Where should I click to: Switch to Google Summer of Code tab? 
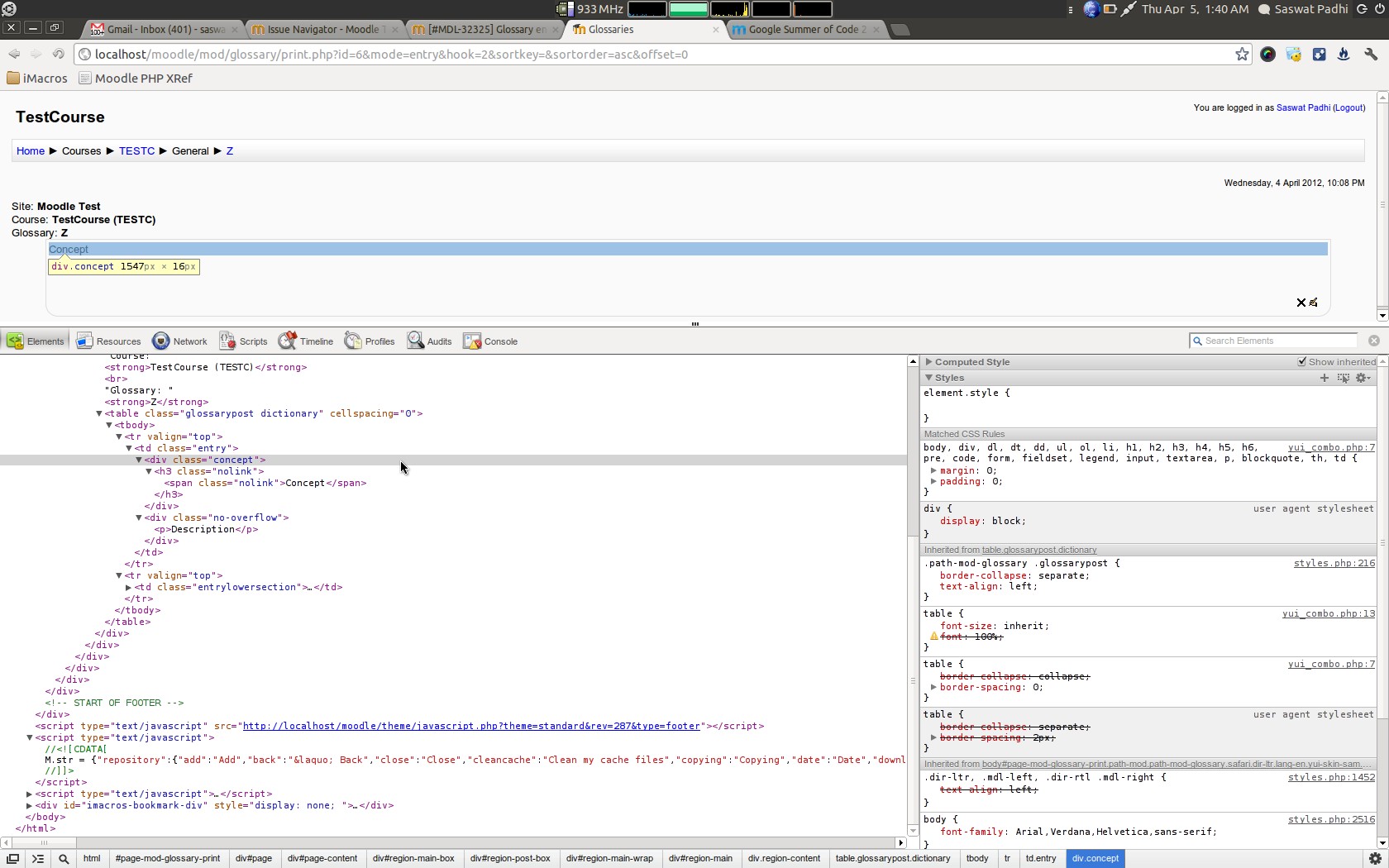pos(806,29)
